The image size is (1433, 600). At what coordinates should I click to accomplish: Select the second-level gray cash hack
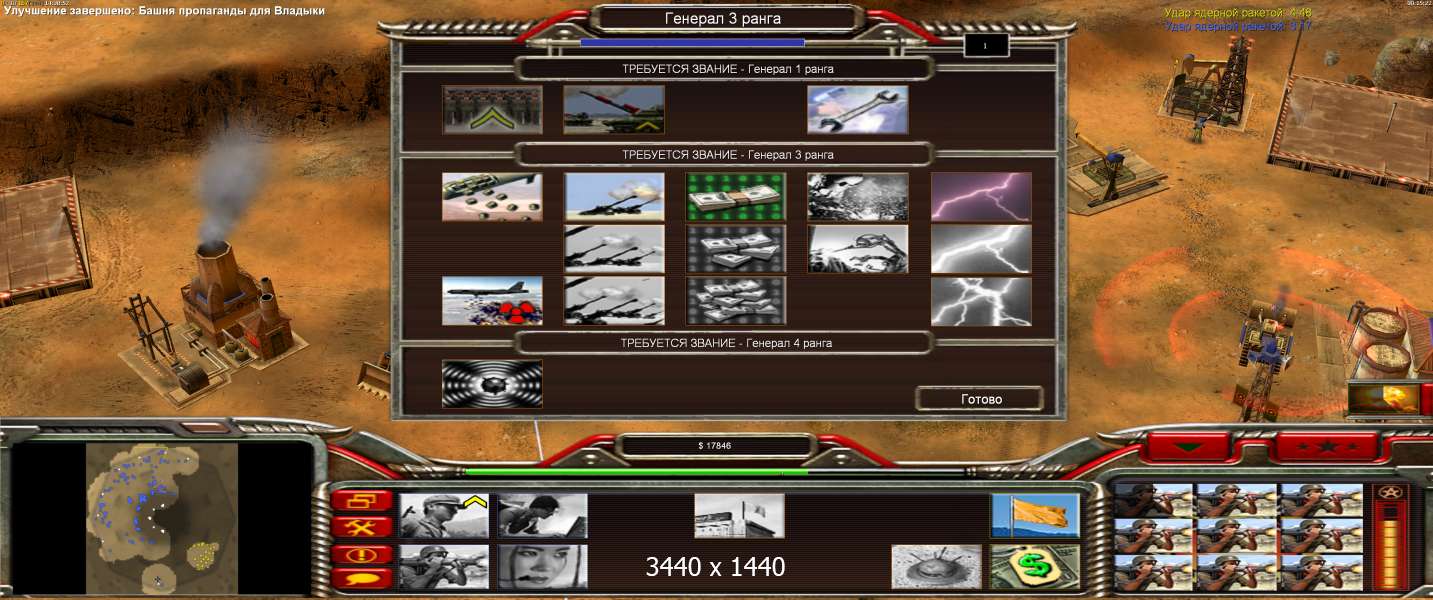coord(736,249)
